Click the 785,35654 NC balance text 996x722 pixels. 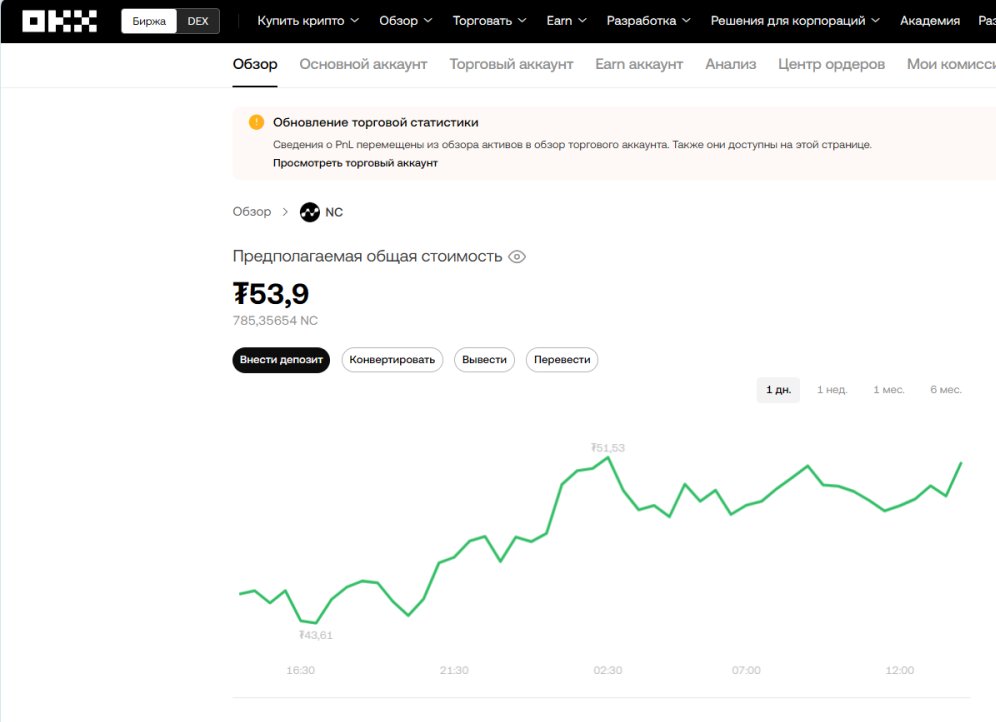(x=275, y=321)
